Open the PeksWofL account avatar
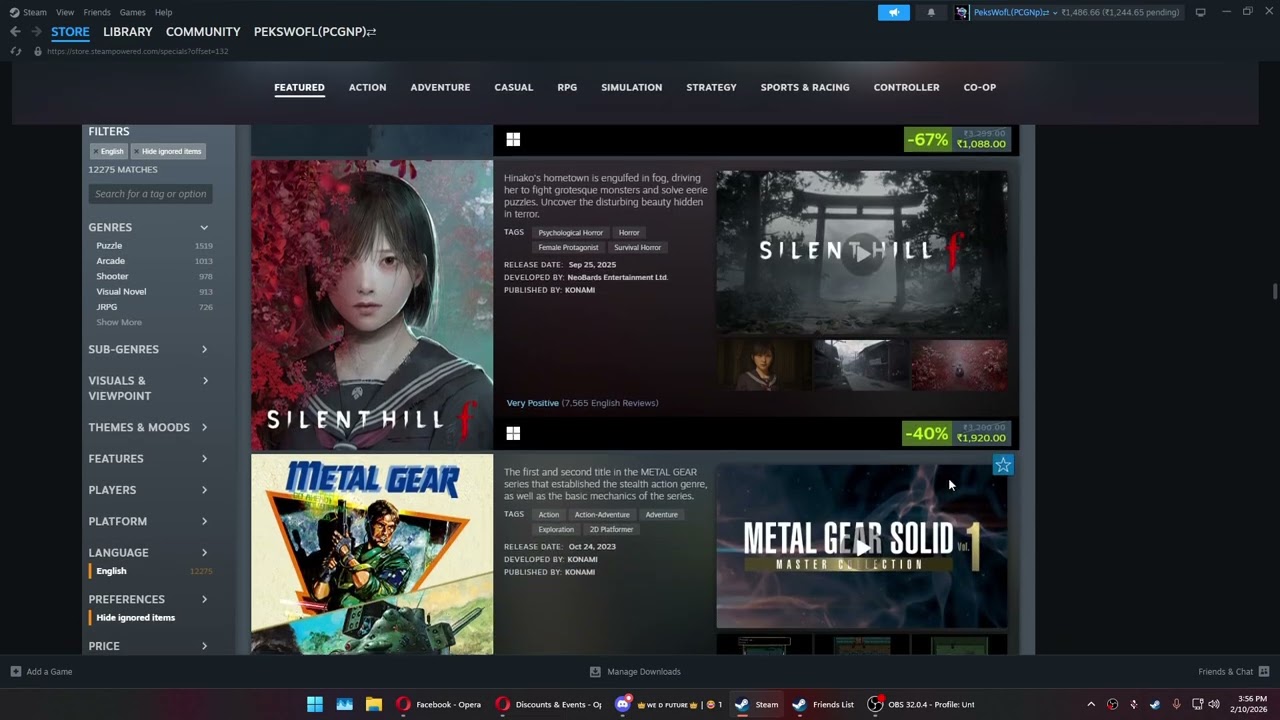This screenshot has width=1280, height=720. (x=962, y=12)
